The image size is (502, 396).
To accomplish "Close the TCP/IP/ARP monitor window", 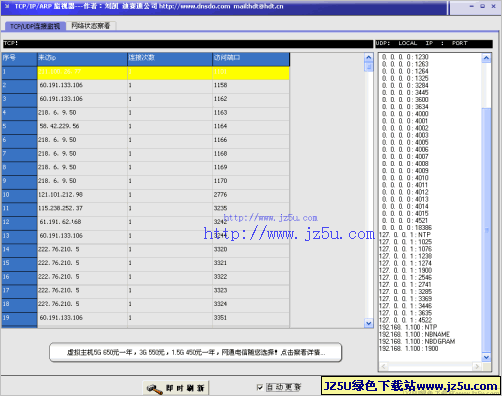I will click(x=493, y=6).
